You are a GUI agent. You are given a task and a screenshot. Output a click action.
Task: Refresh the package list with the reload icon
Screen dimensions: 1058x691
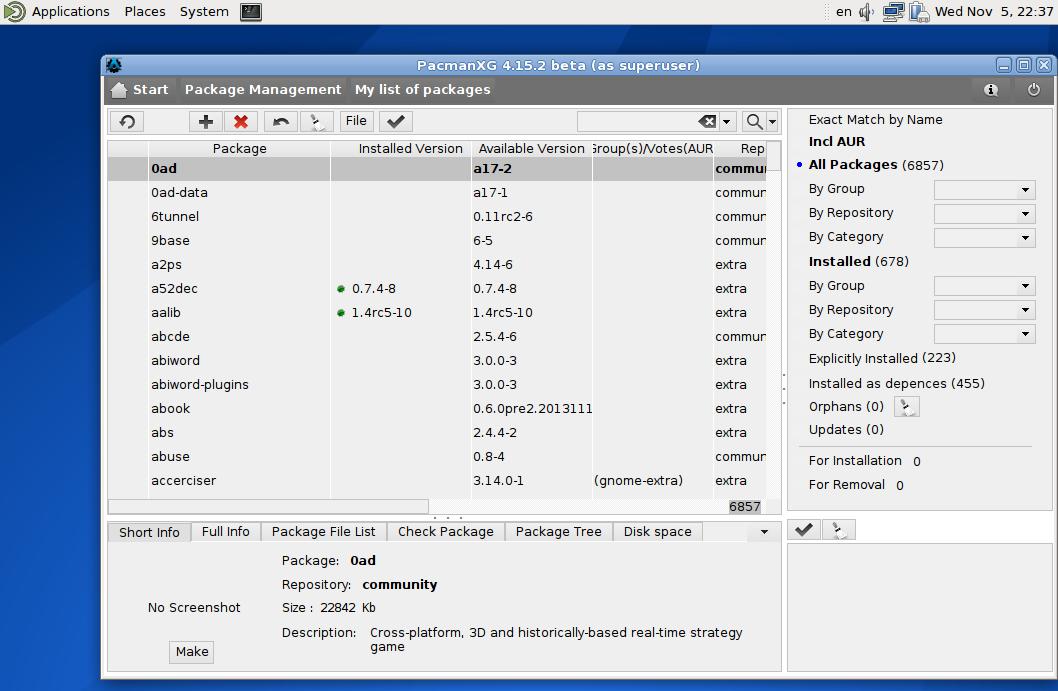click(128, 121)
